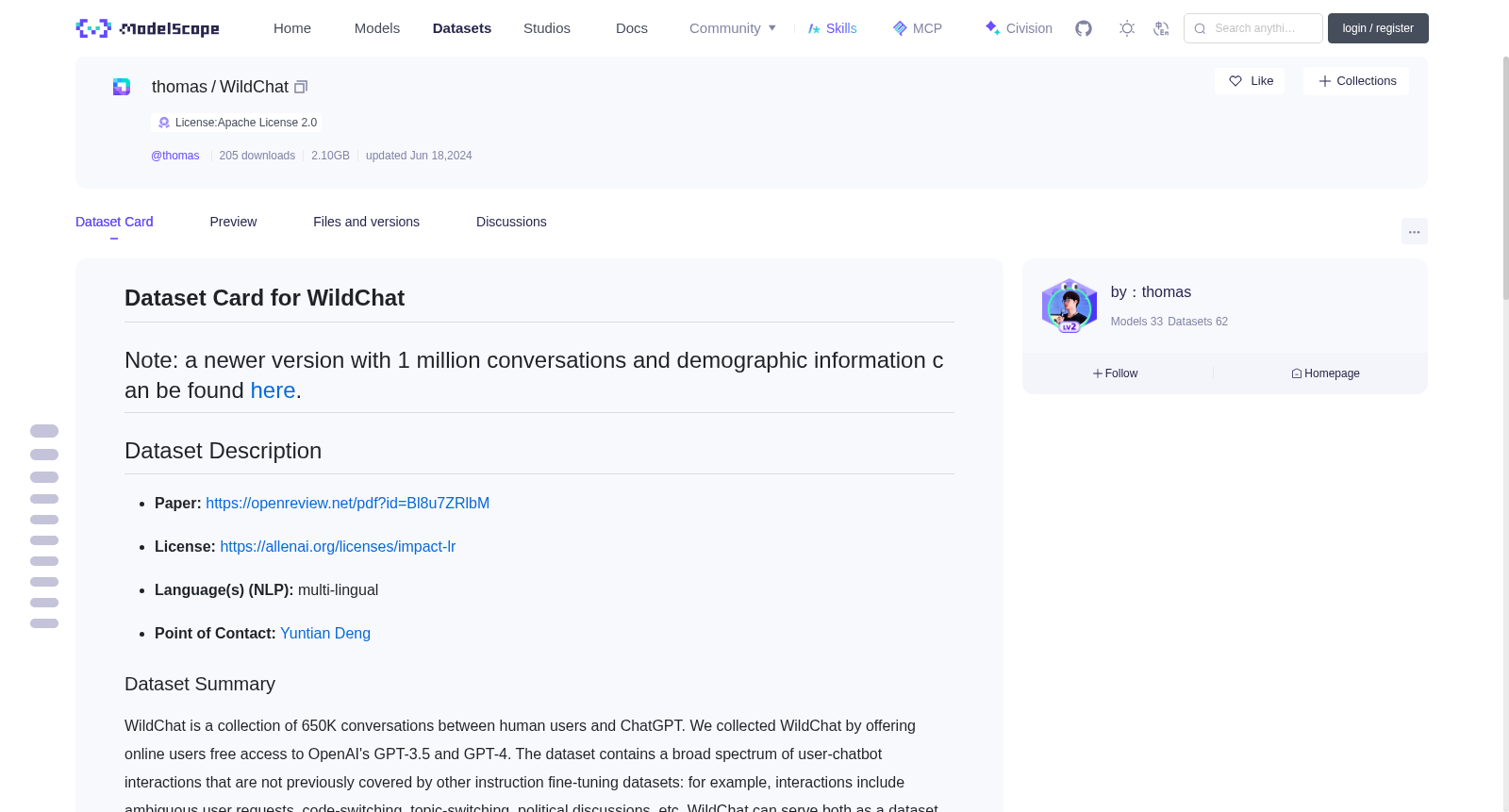
Task: Open the openreview paper link
Action: click(347, 504)
